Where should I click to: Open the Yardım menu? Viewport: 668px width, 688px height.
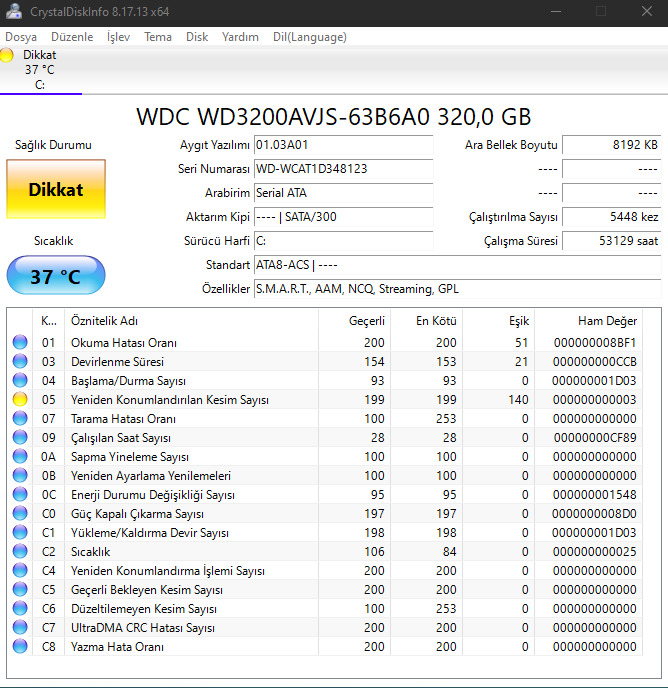pos(240,37)
